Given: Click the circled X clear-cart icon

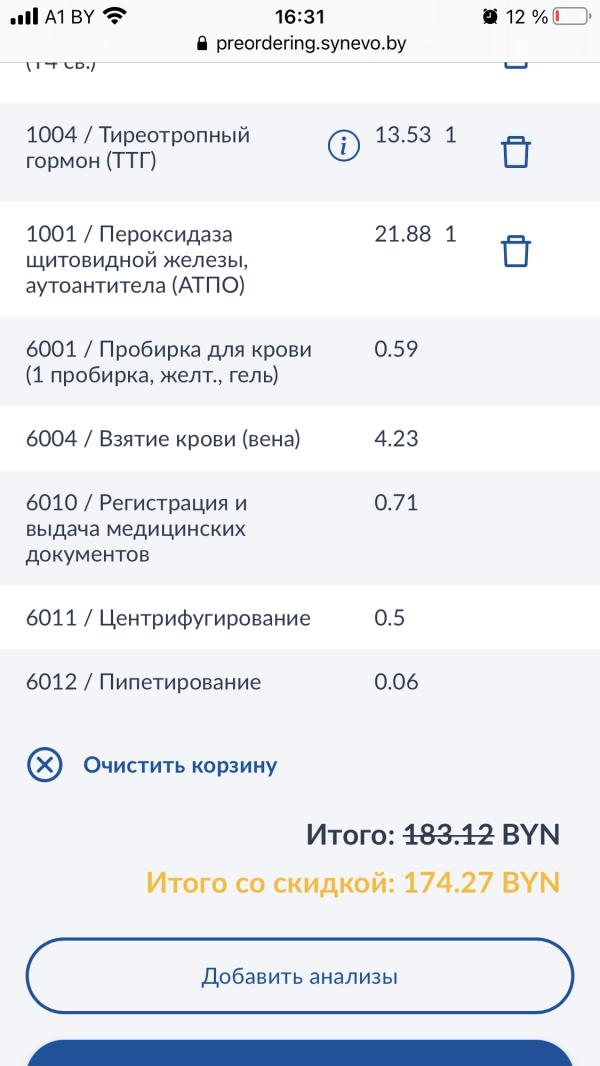Looking at the screenshot, I should click(45, 765).
